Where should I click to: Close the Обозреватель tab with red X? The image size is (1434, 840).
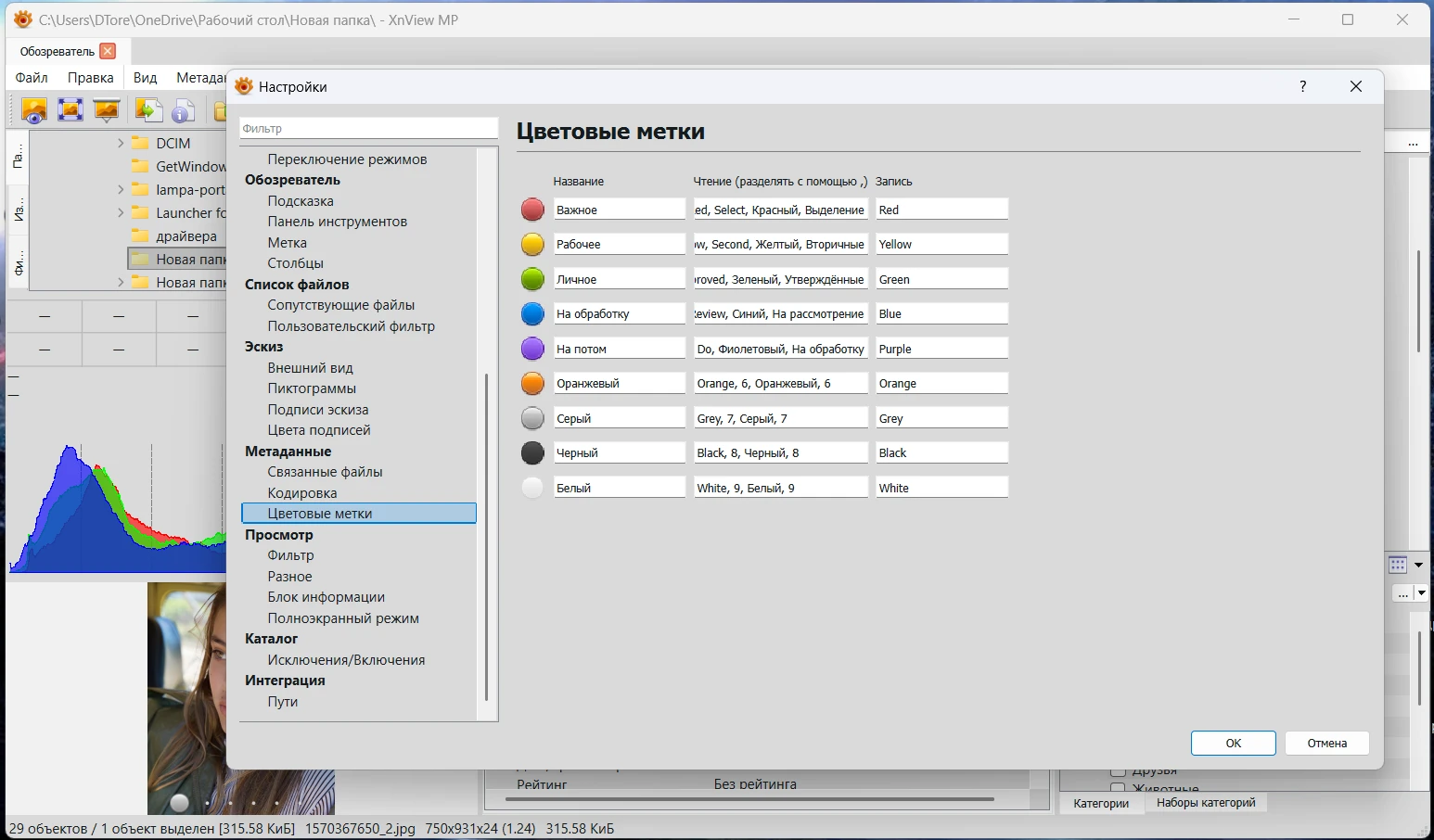(x=108, y=51)
